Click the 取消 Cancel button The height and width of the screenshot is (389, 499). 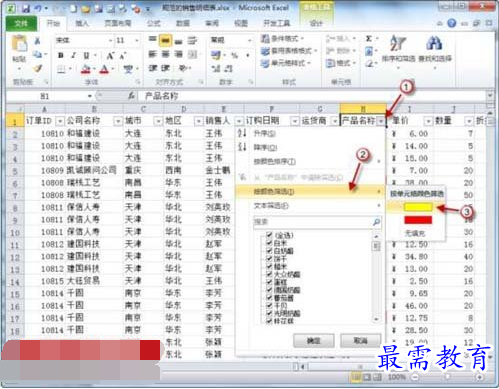pyautogui.click(x=360, y=341)
